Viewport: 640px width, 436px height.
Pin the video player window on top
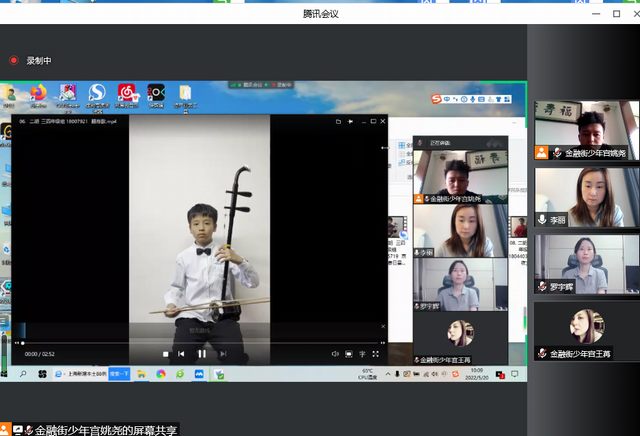(350, 122)
